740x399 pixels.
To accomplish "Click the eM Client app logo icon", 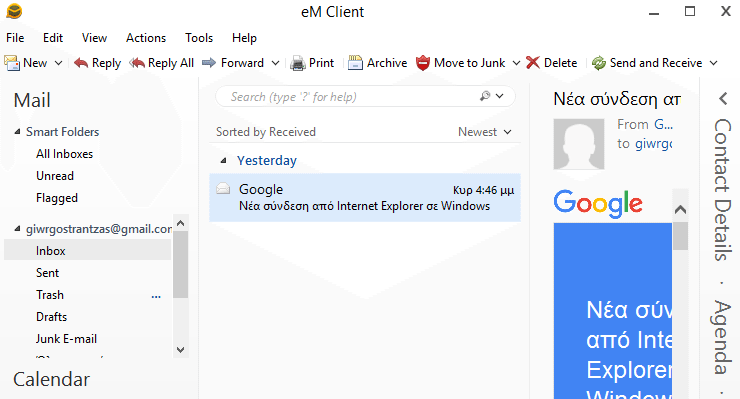I will pyautogui.click(x=14, y=11).
